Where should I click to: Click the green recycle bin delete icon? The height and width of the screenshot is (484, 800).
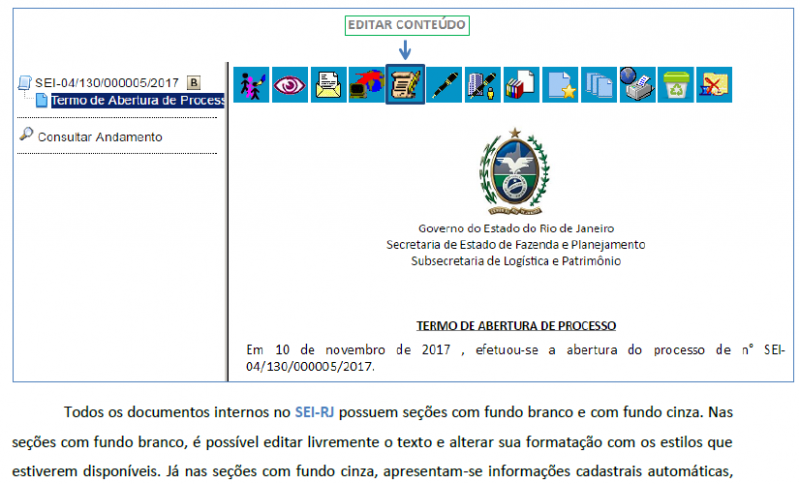[x=676, y=85]
